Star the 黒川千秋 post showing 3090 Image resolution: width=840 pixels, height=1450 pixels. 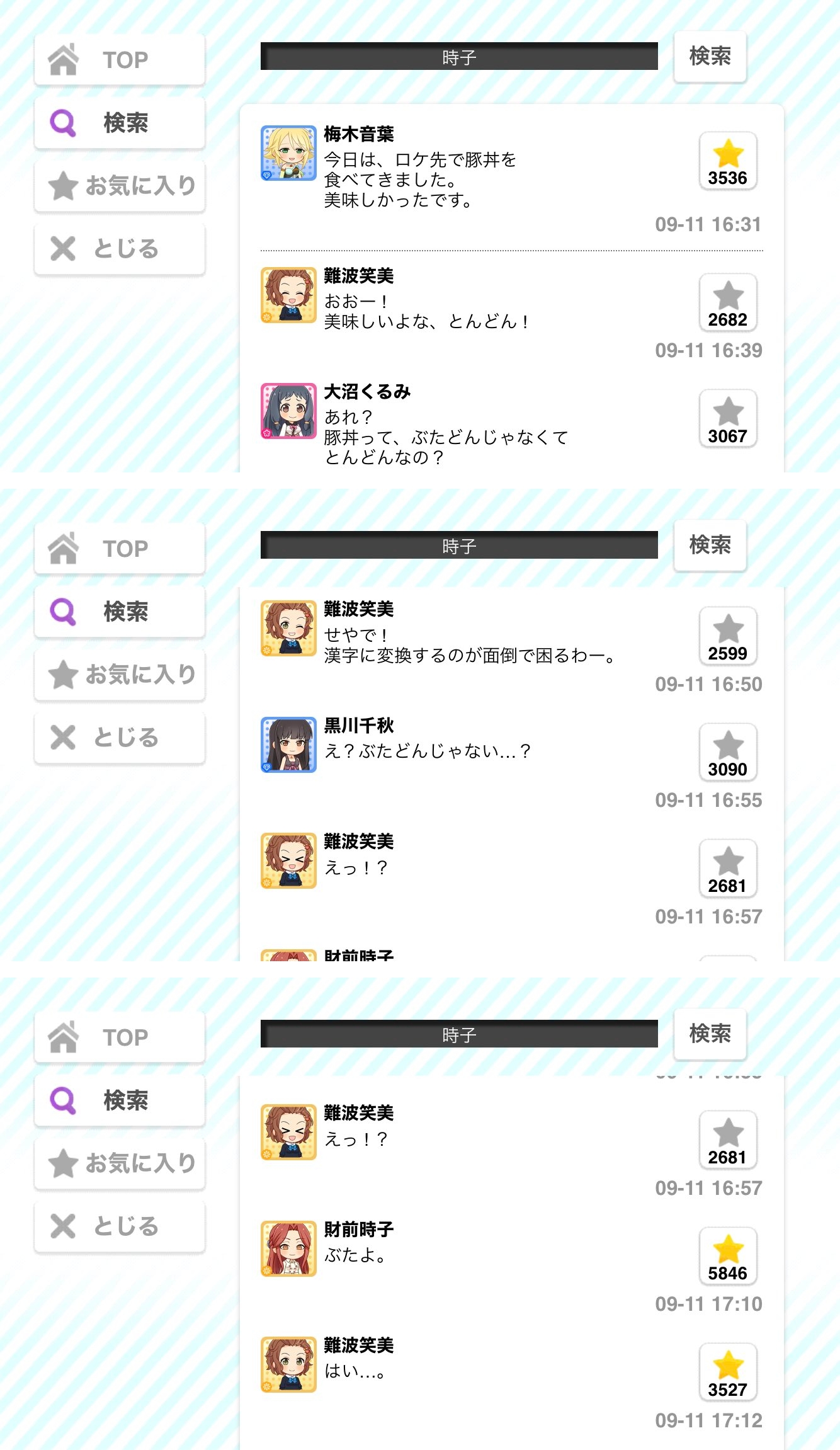point(728,752)
